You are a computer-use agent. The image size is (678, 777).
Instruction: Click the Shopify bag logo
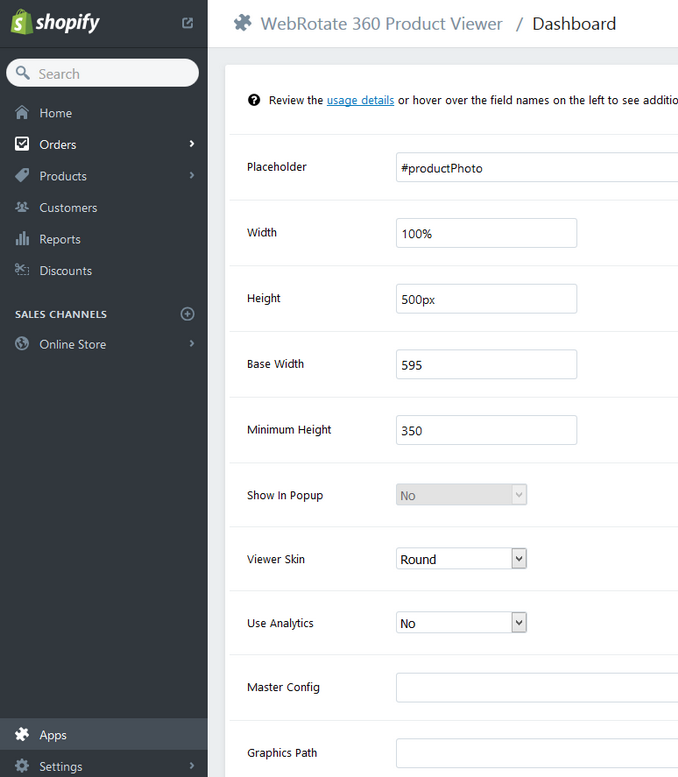coord(22,22)
